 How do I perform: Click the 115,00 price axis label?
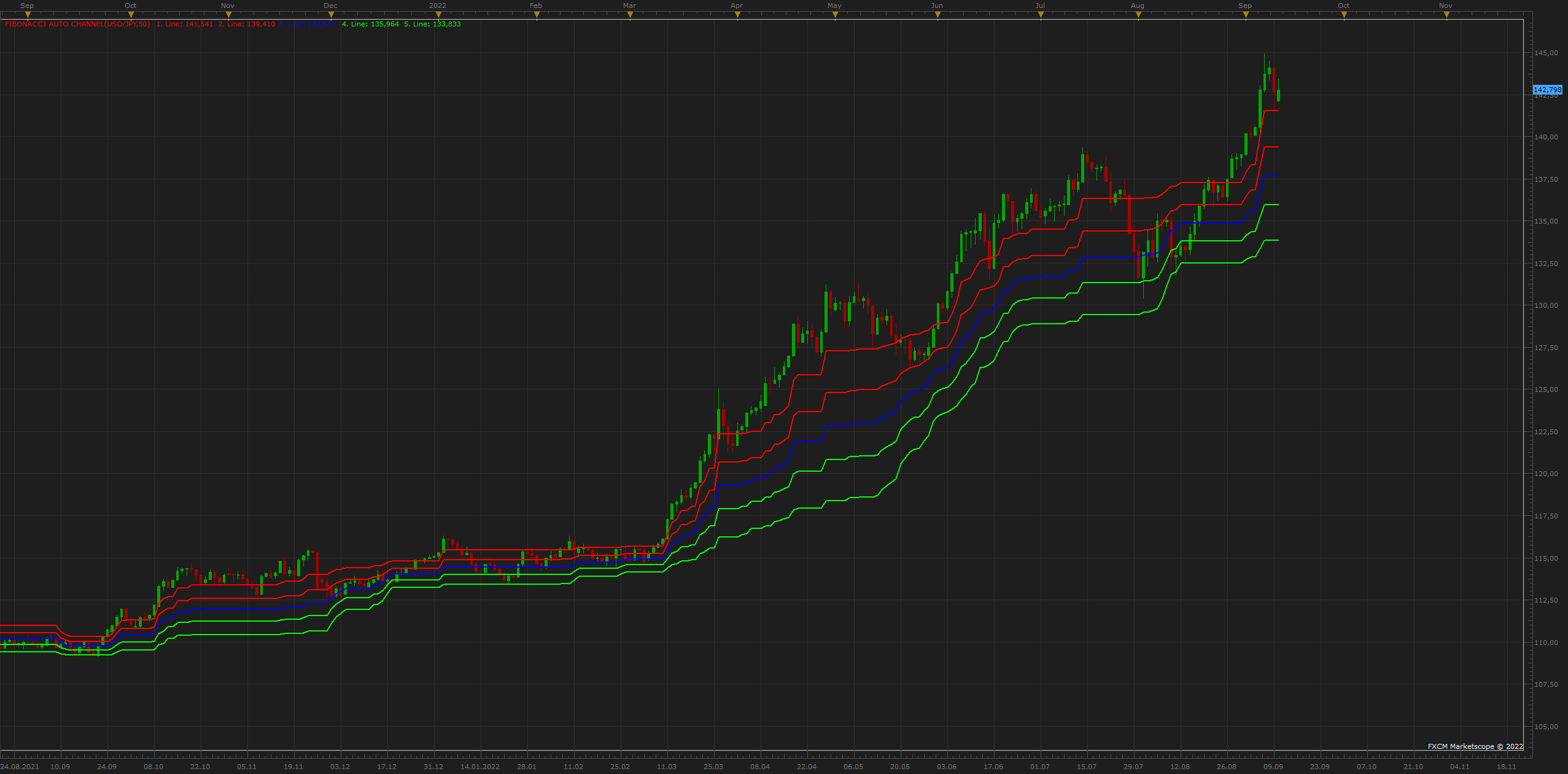[1546, 558]
